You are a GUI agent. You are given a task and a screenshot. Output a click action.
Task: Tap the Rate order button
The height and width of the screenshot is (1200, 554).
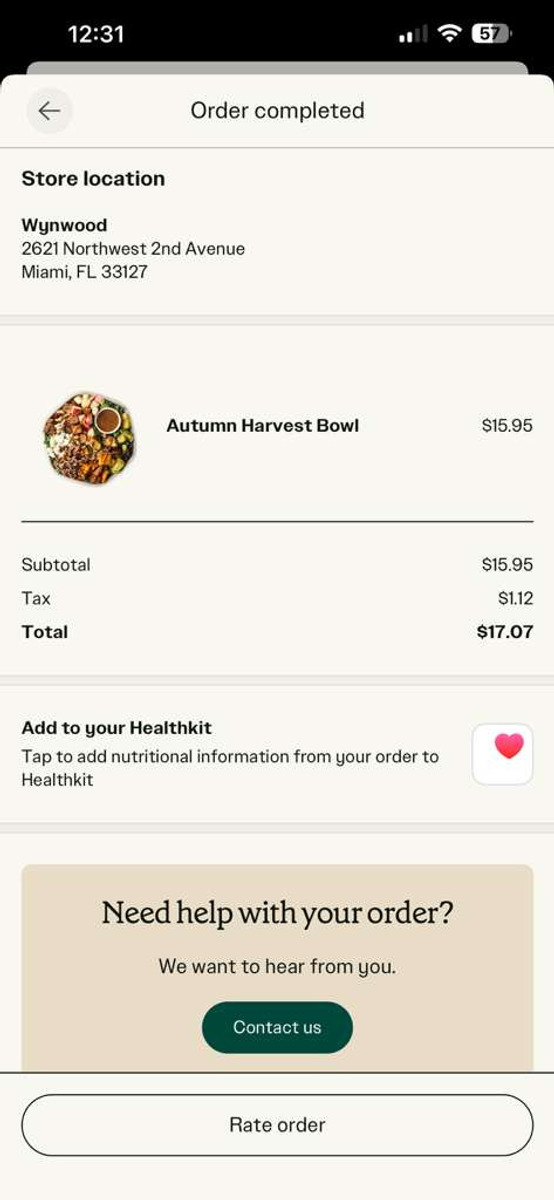pyautogui.click(x=277, y=1125)
